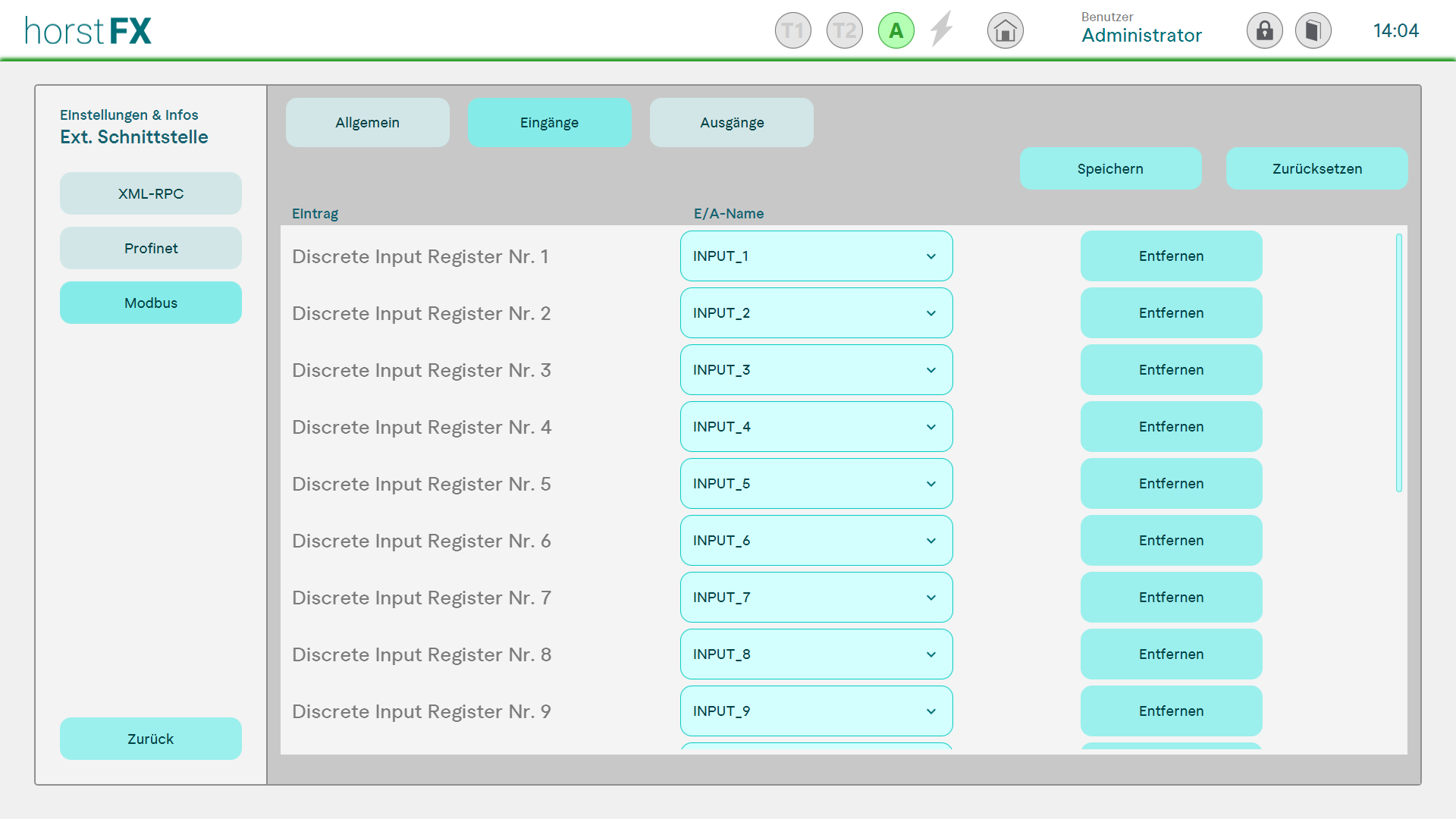Switch to the Ausgänge tab
1456x819 pixels.
[731, 123]
